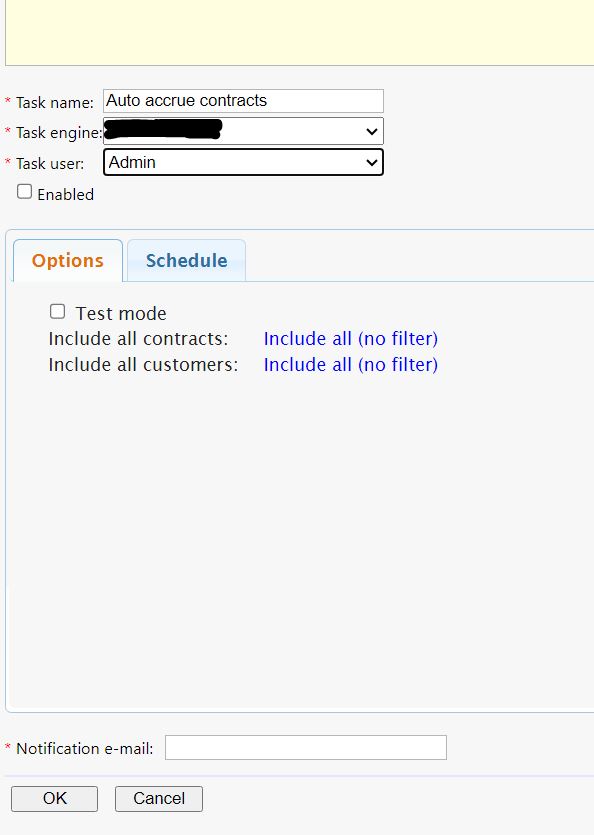The height and width of the screenshot is (835, 594).
Task: Click the Task engine dropdown chevron arrow
Action: pyautogui.click(x=372, y=132)
